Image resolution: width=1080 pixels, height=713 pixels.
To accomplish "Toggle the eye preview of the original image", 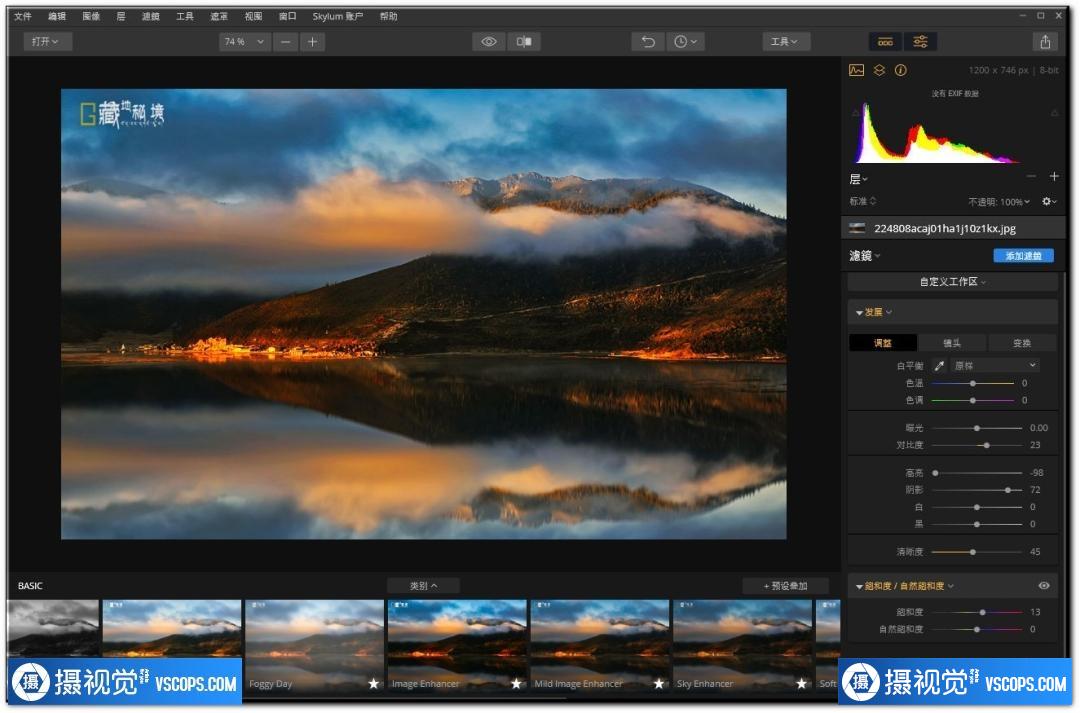I will pyautogui.click(x=489, y=42).
